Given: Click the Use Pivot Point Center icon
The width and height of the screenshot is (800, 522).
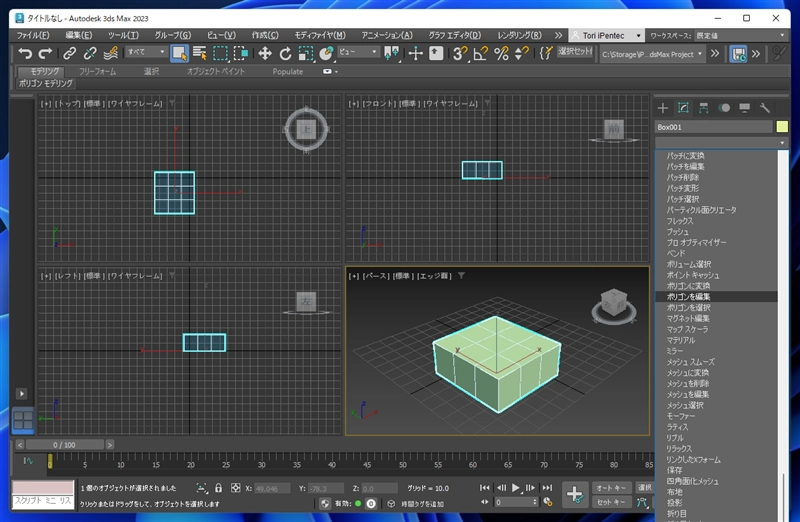Looking at the screenshot, I should pyautogui.click(x=391, y=53).
